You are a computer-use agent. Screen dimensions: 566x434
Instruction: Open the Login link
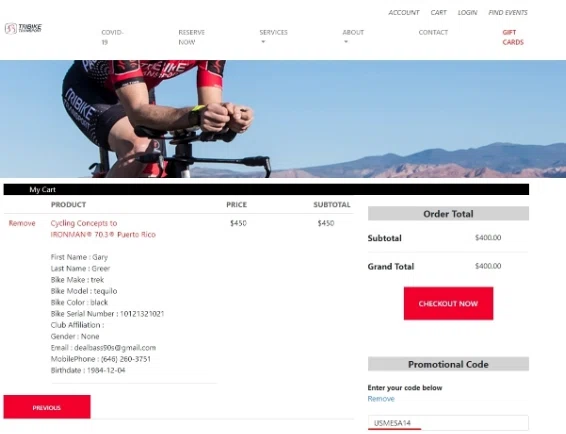(467, 13)
